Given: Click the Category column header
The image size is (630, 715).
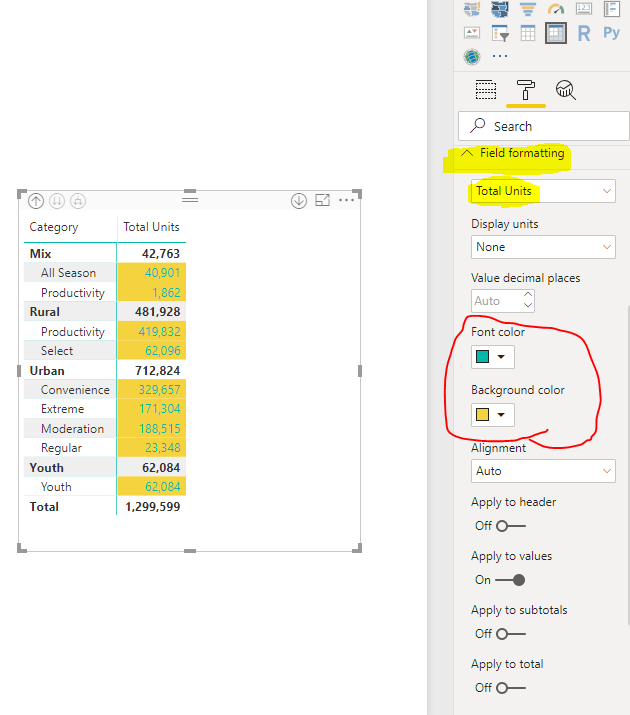Looking at the screenshot, I should (54, 227).
